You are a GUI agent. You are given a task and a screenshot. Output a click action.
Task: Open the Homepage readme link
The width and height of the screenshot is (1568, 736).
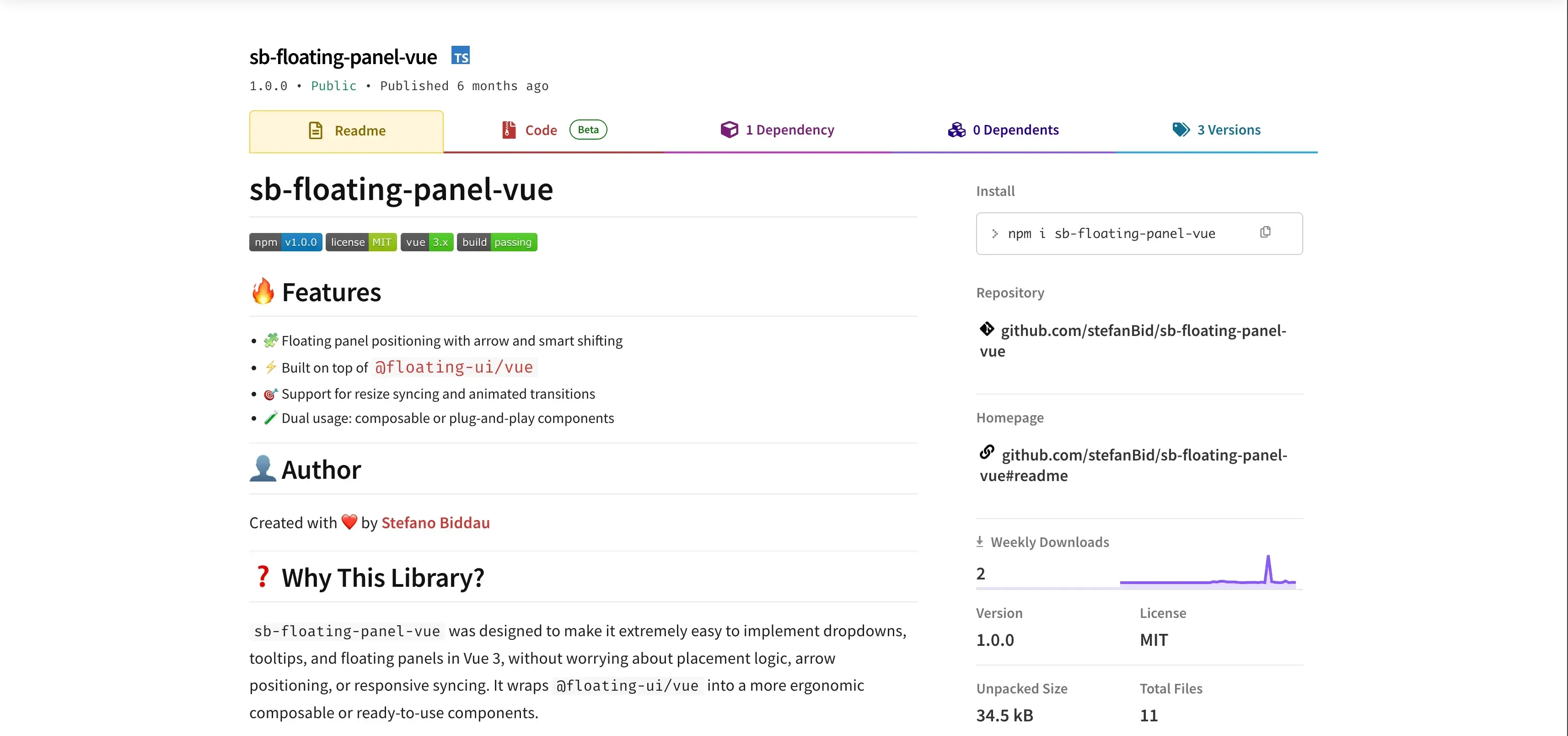tap(1133, 465)
